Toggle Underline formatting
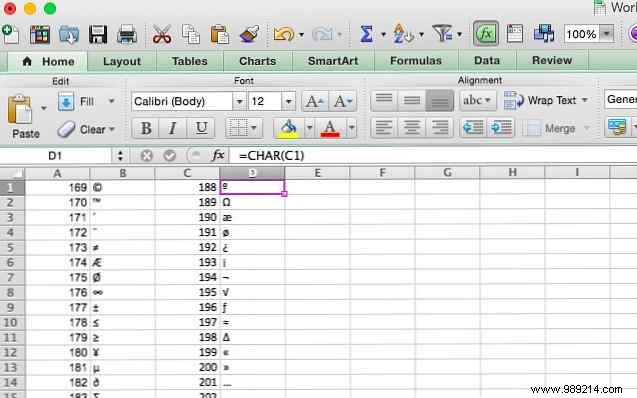This screenshot has width=637, height=398. 201,128
